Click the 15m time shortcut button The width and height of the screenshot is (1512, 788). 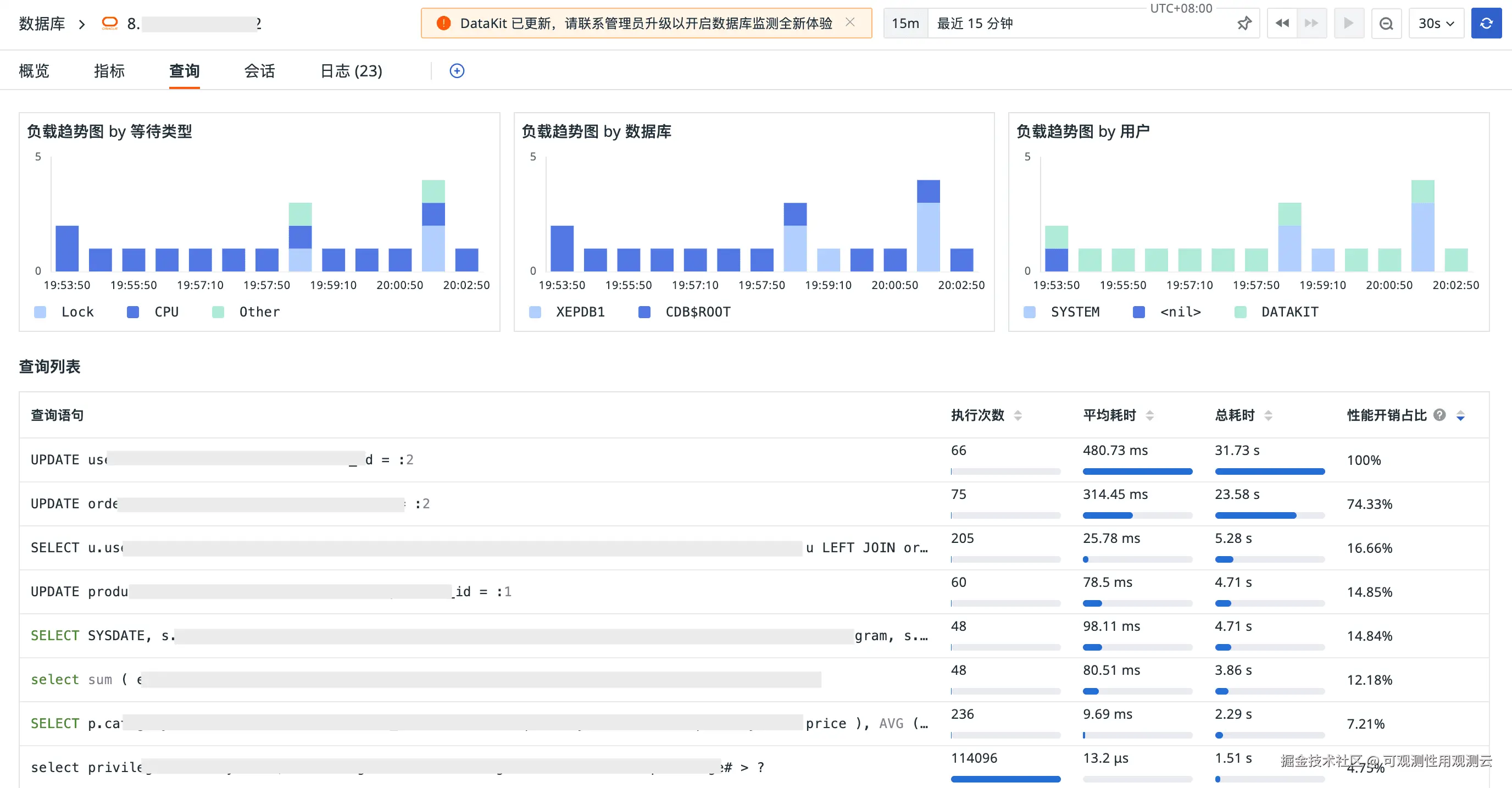(905, 24)
